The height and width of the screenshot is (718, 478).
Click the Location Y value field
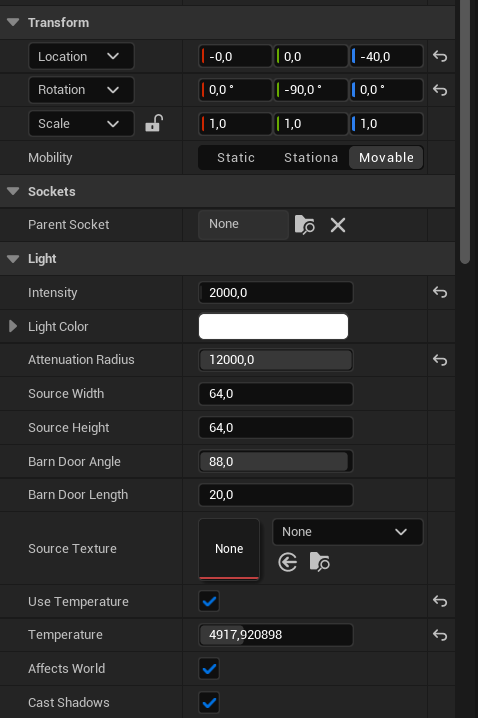click(311, 56)
